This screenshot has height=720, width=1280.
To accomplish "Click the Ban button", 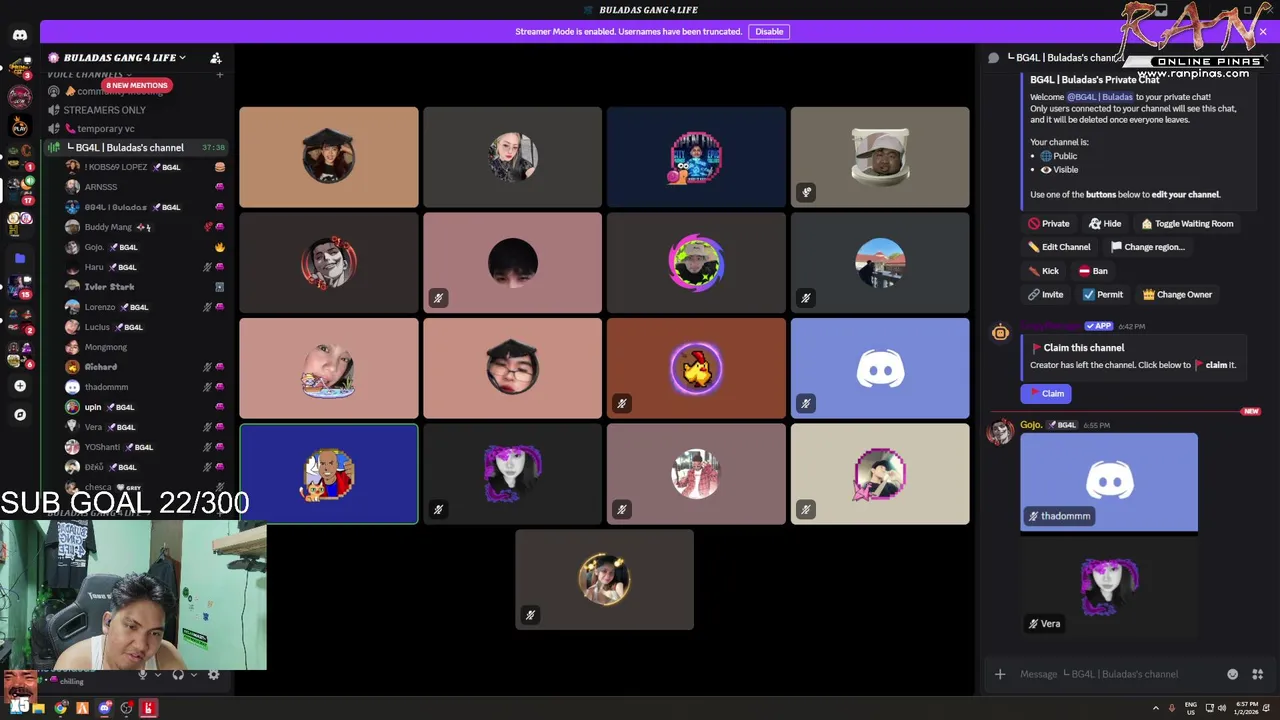I will (x=1093, y=271).
